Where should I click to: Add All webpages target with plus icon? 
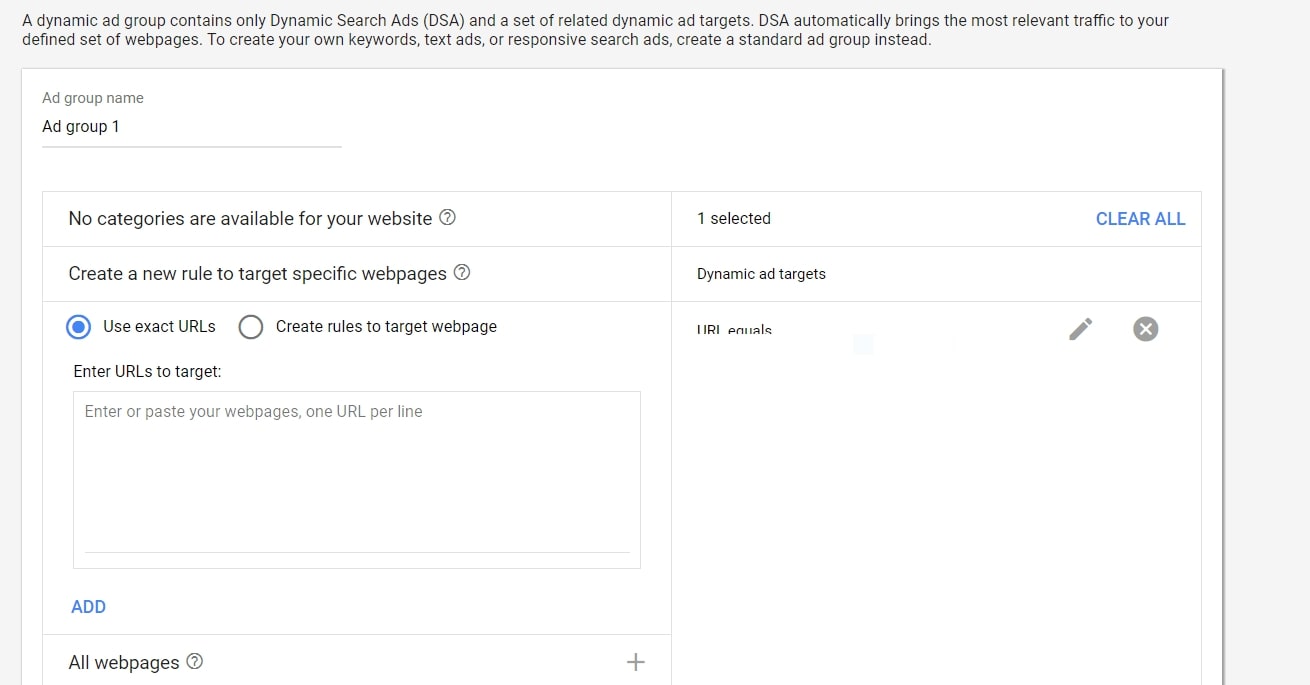pyautogui.click(x=635, y=662)
